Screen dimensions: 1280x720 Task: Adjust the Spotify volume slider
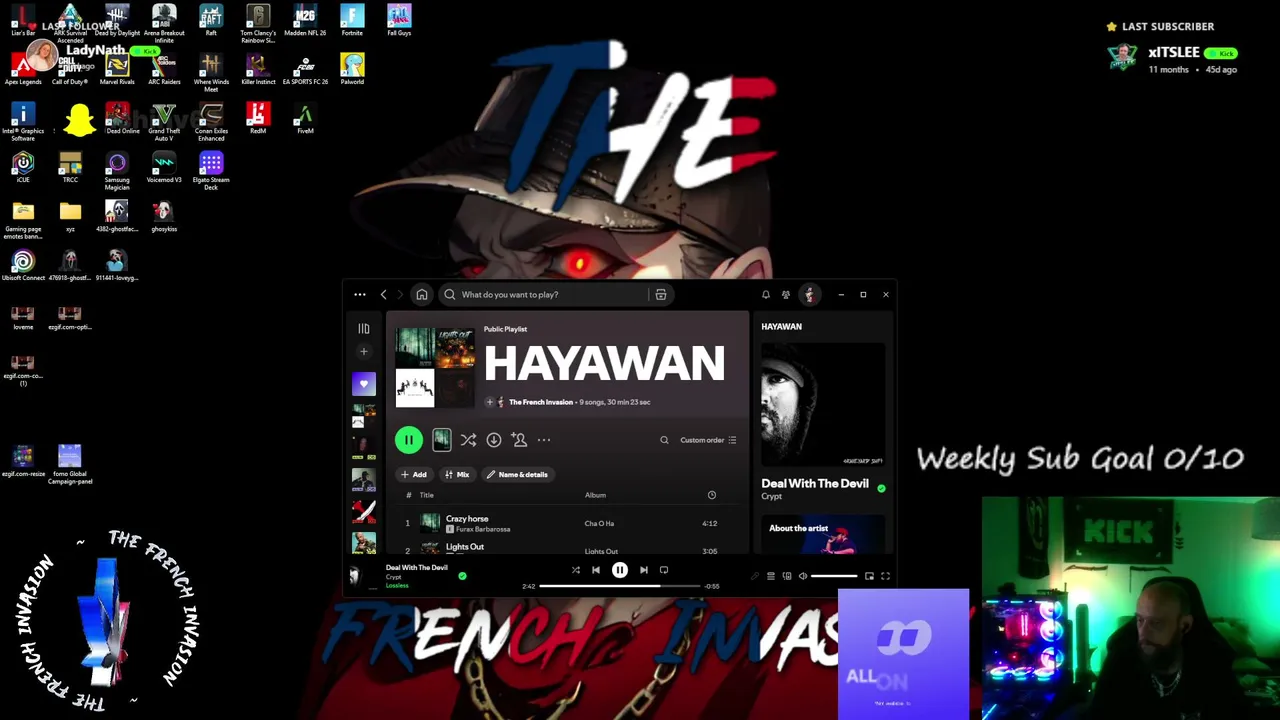click(x=834, y=576)
